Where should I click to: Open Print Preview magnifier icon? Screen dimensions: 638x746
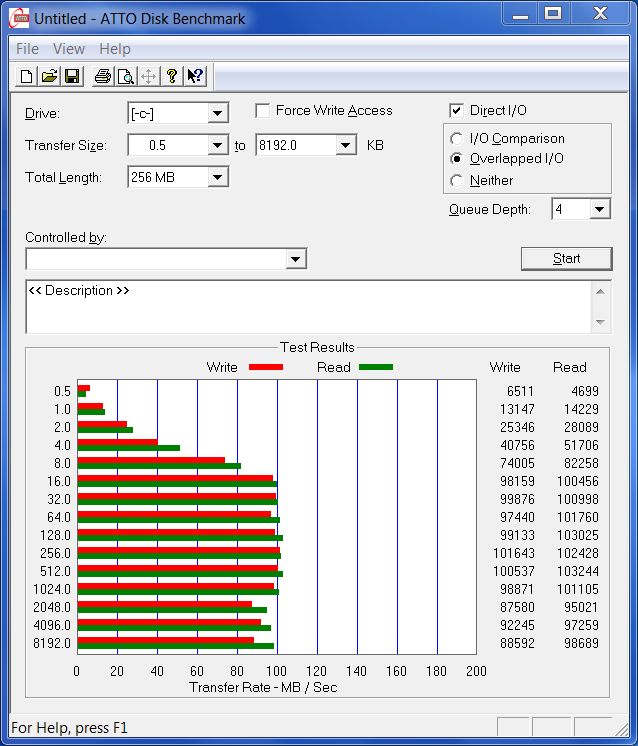pyautogui.click(x=126, y=76)
